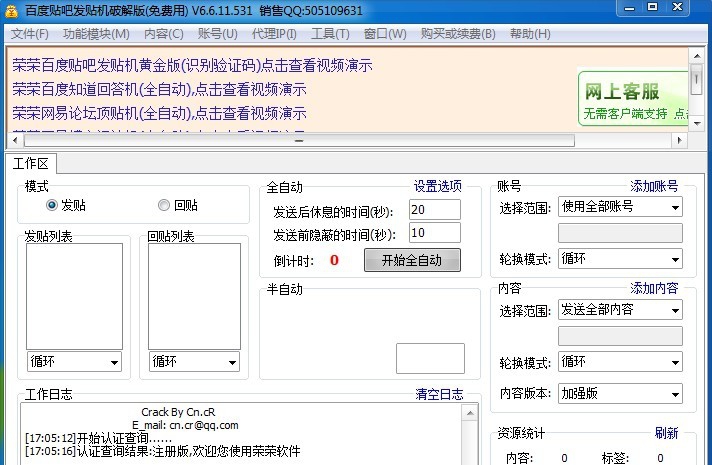The height and width of the screenshot is (465, 712).
Task: Click the 网上客服 banner
Action: pos(633,98)
